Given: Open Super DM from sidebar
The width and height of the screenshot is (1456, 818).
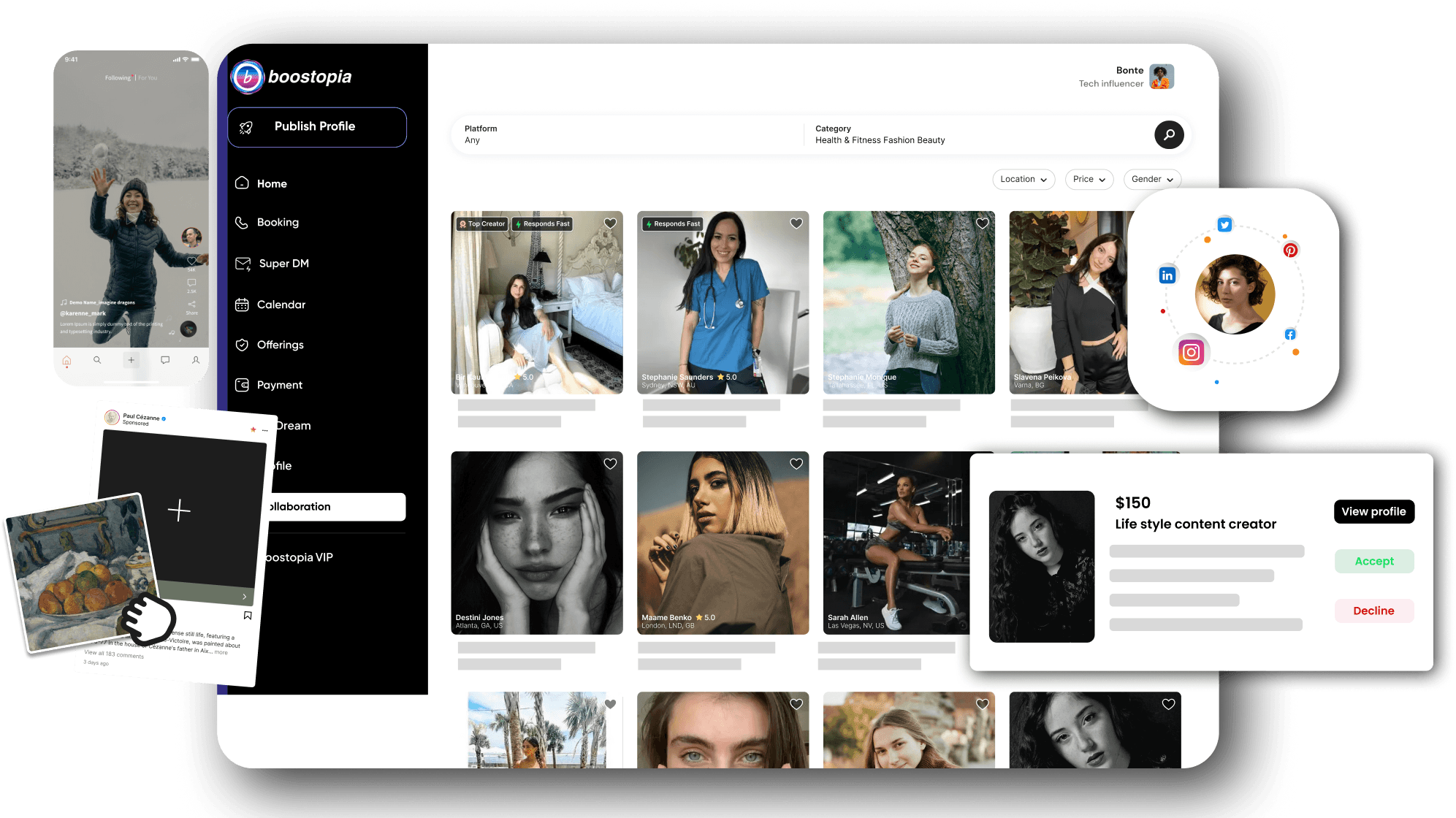Looking at the screenshot, I should point(283,264).
